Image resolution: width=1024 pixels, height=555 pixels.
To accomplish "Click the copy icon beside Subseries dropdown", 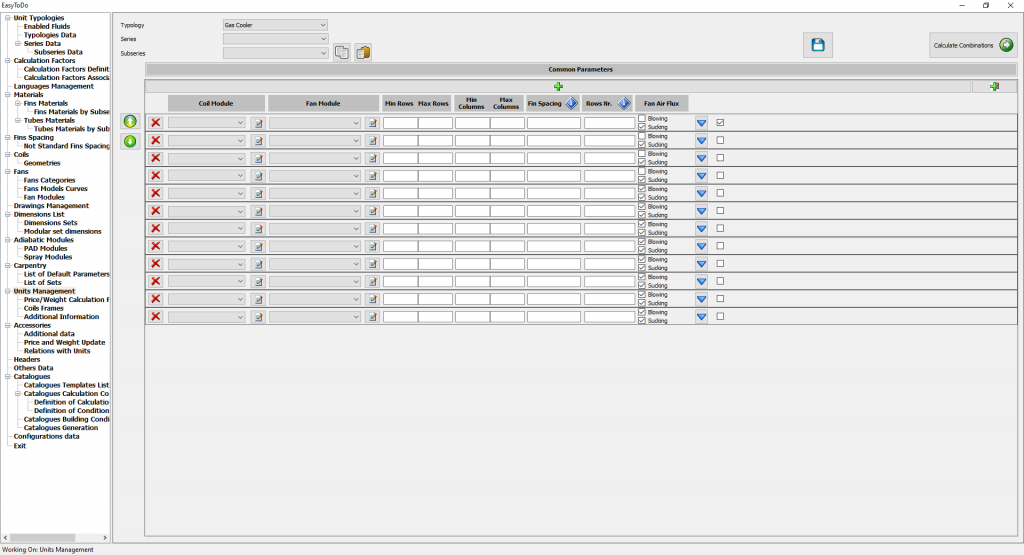I will tap(342, 52).
